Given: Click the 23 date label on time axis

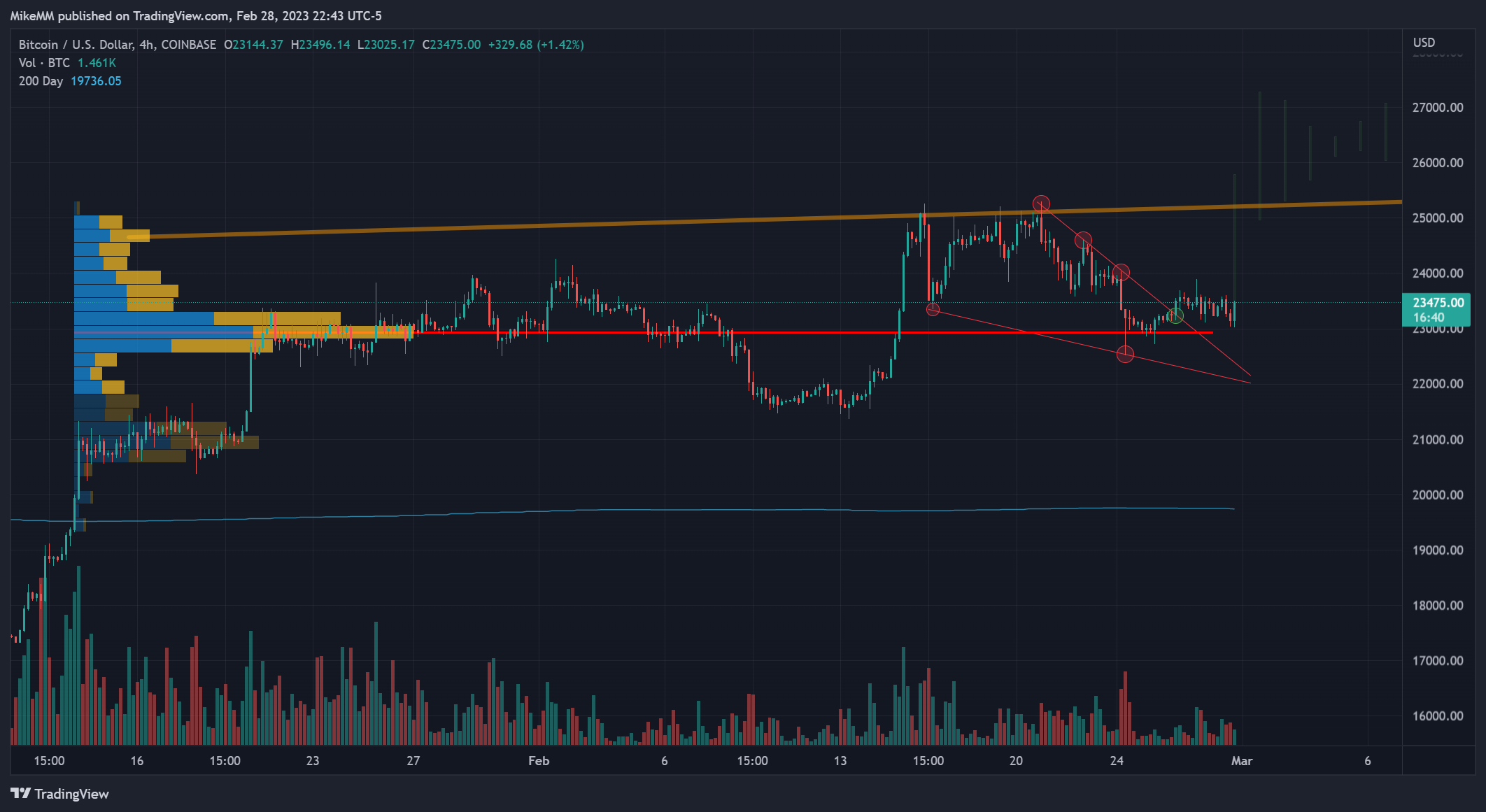Looking at the screenshot, I should pos(313,761).
